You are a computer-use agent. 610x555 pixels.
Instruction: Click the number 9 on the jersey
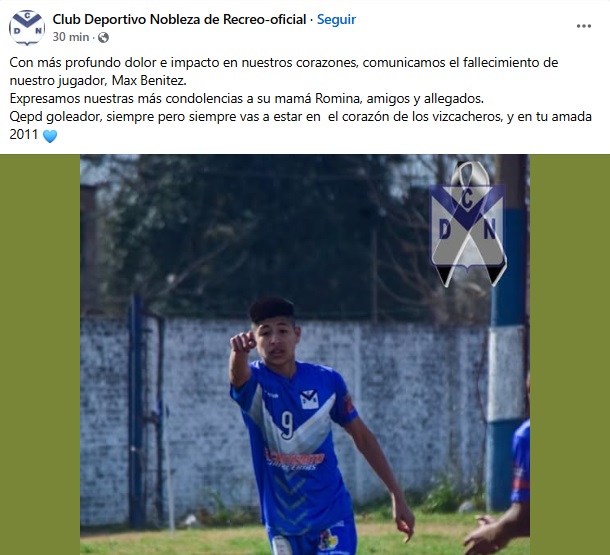(287, 425)
